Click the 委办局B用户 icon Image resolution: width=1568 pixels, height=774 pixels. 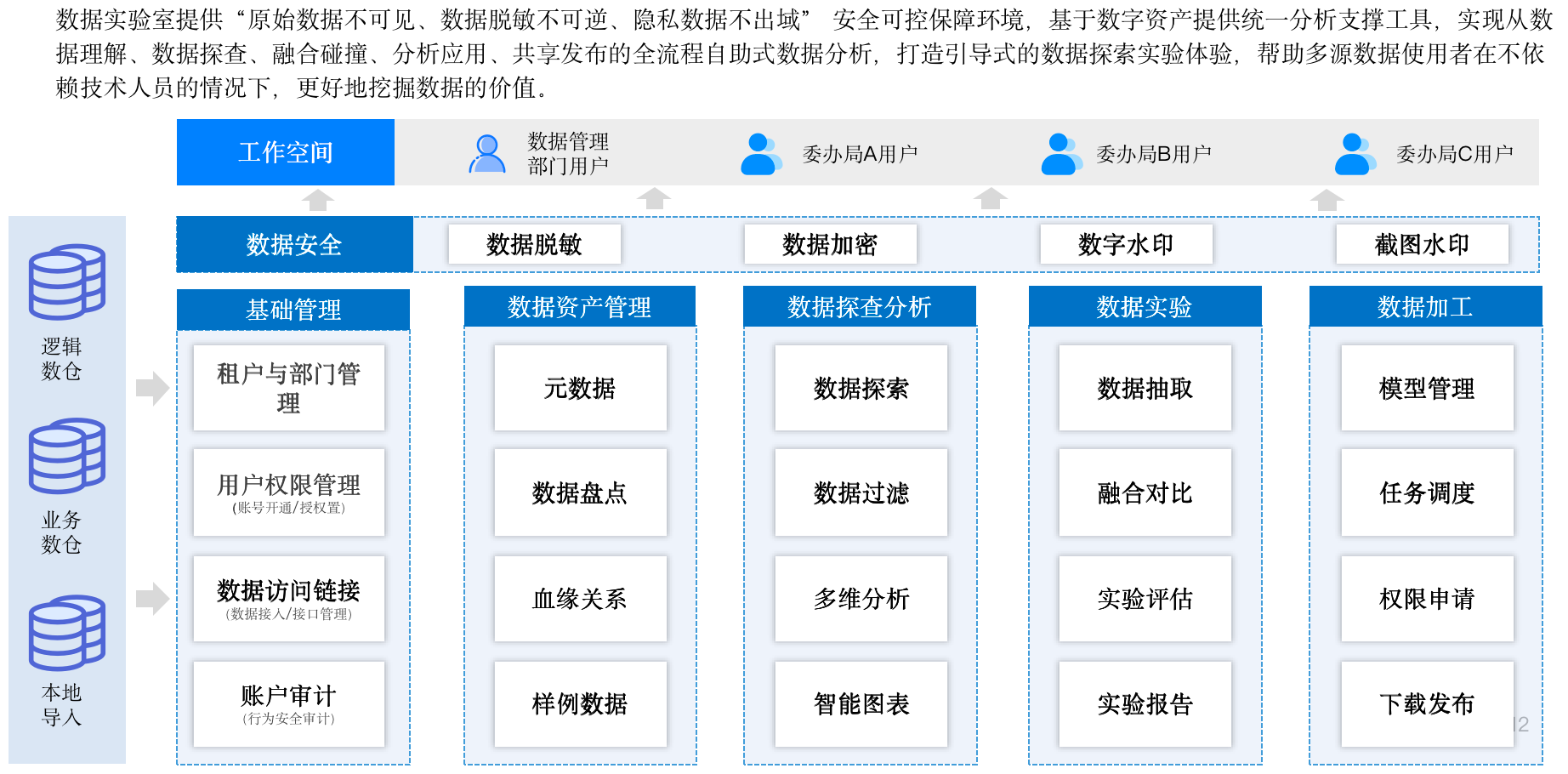(1060, 154)
